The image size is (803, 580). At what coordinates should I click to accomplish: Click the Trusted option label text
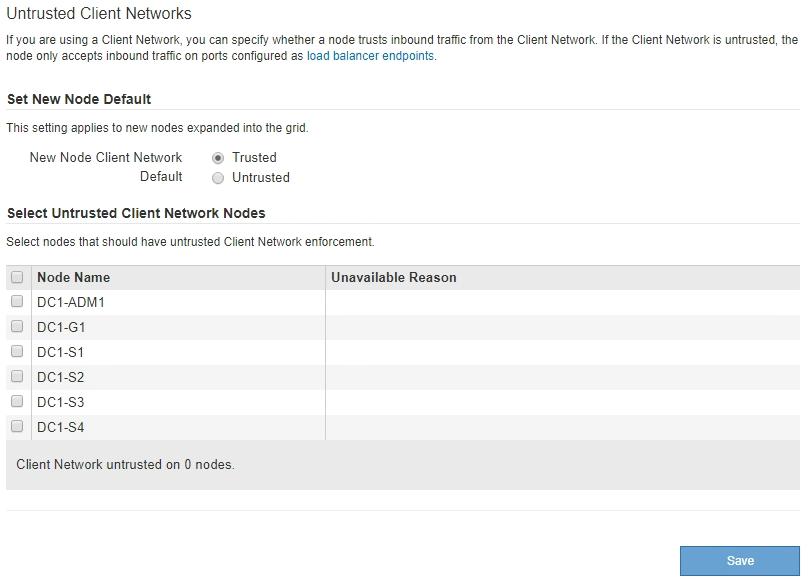[x=254, y=158]
